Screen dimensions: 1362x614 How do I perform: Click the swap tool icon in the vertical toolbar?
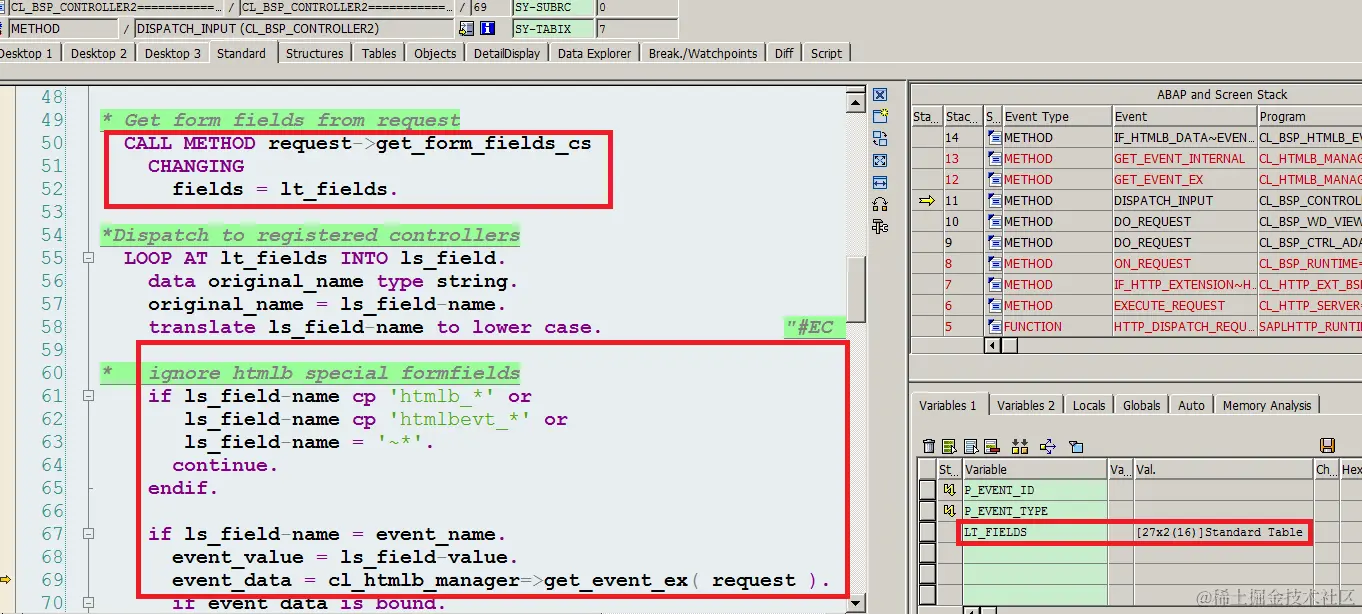tap(880, 139)
